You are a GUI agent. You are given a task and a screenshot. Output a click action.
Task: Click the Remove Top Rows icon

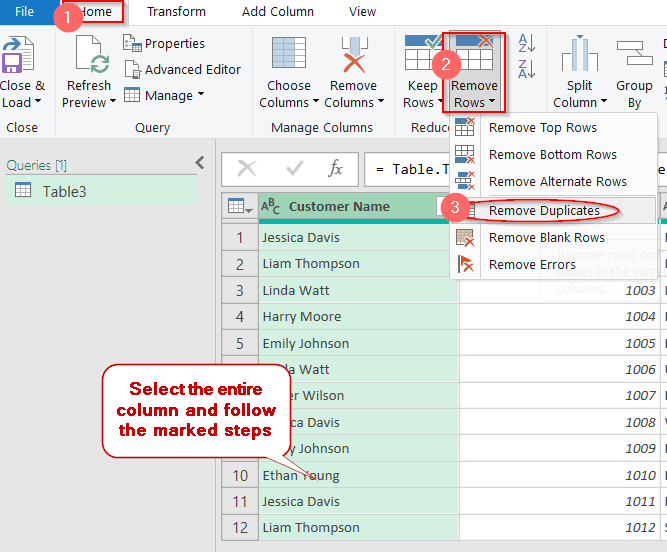click(x=465, y=127)
